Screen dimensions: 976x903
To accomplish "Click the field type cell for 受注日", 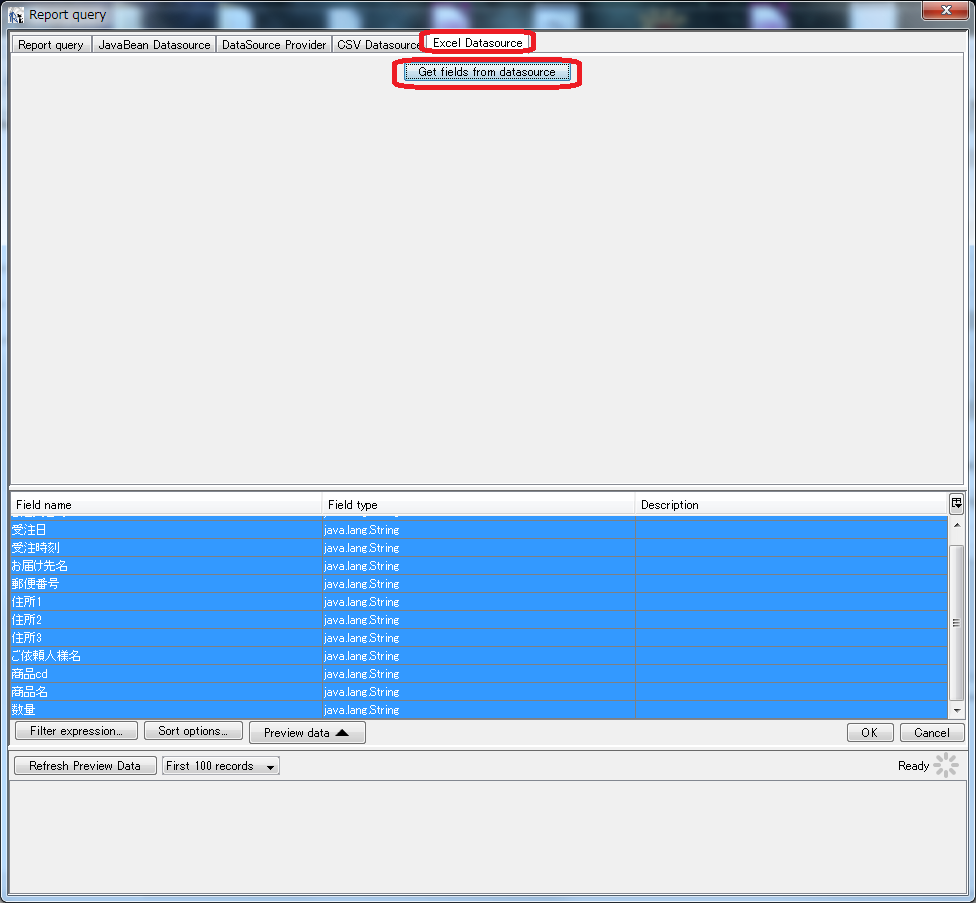I will coord(479,530).
